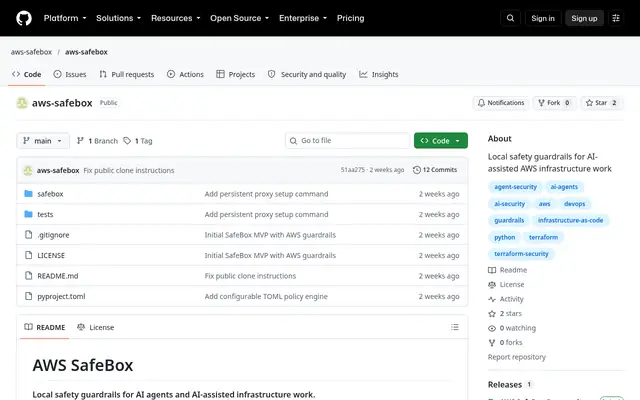The height and width of the screenshot is (400, 640).
Task: Expand the Solutions menu
Action: [118, 18]
